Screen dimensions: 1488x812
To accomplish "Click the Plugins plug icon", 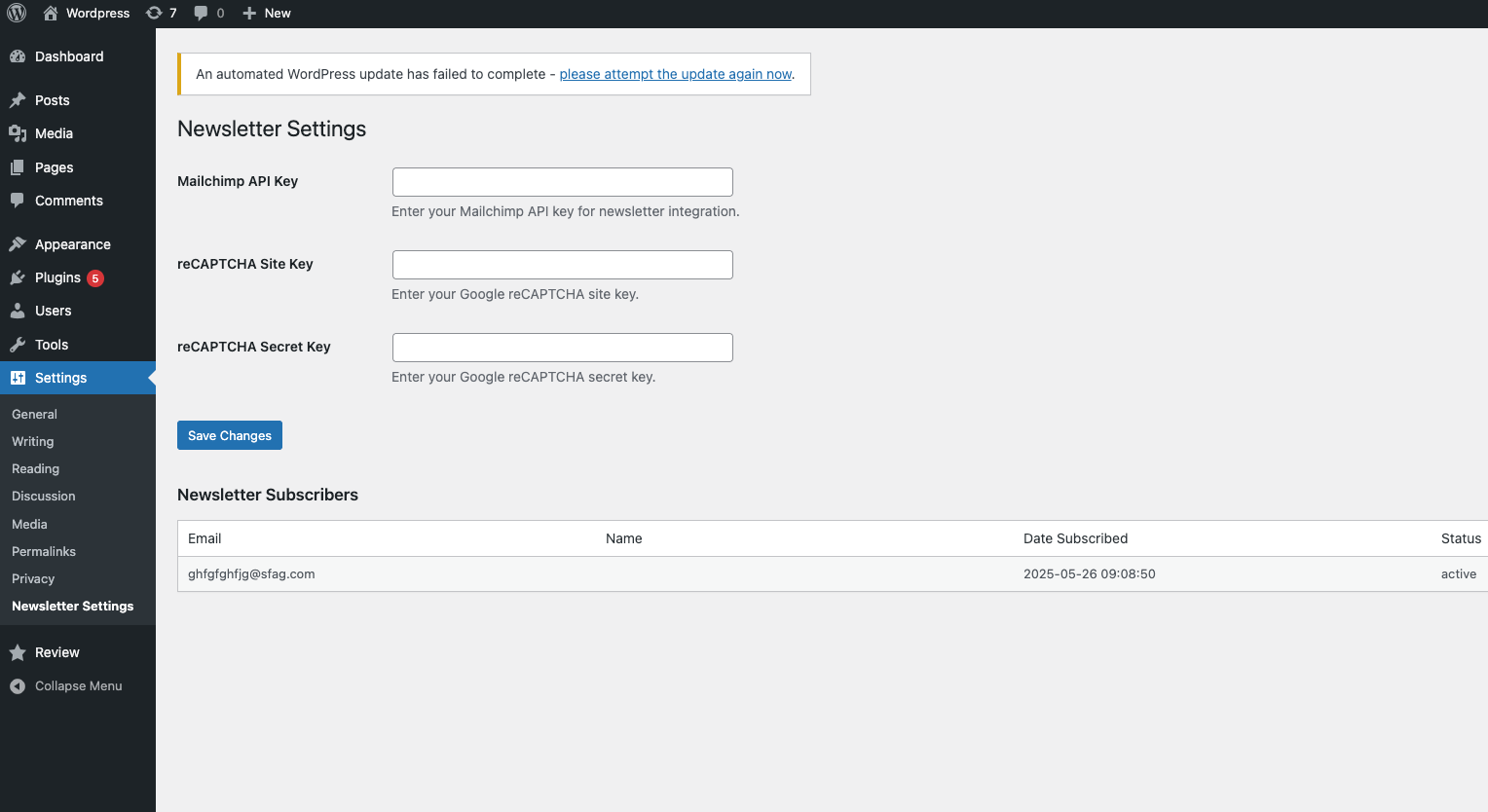I will click(18, 277).
